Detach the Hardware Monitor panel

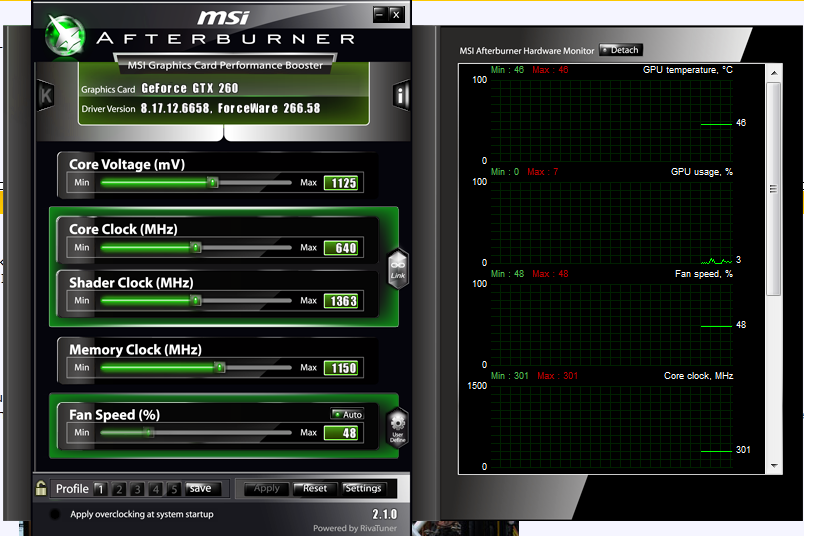[x=621, y=50]
